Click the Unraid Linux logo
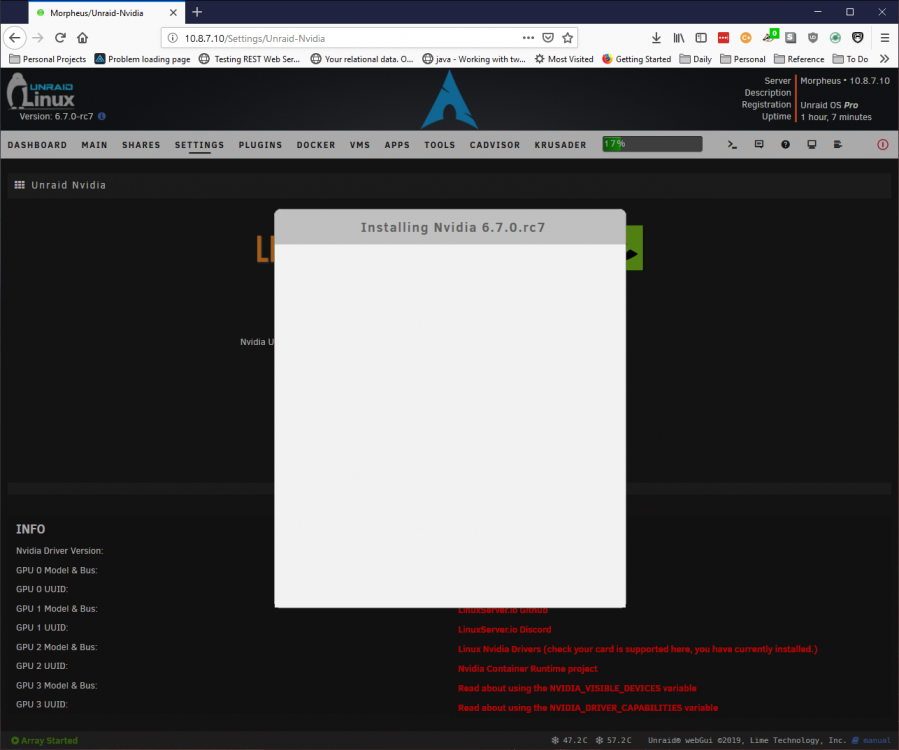Screen dimensions: 899x750 tap(41, 92)
